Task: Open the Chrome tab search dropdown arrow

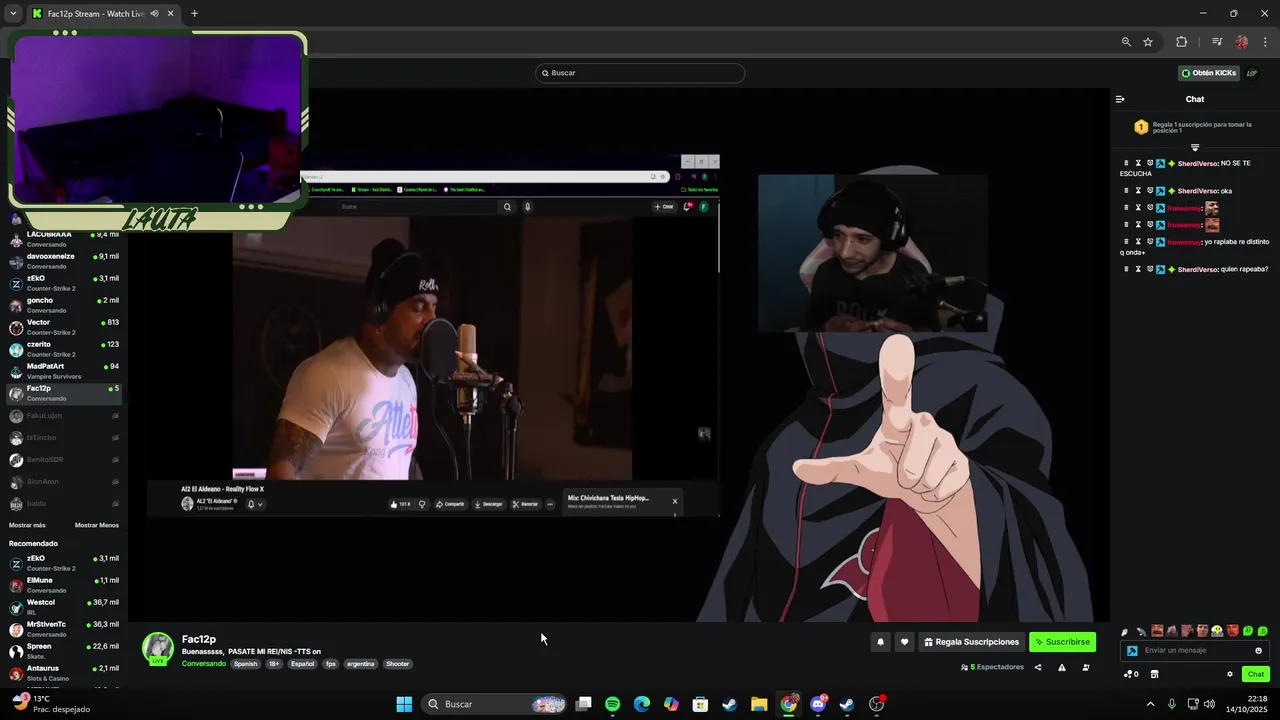Action: tap(13, 14)
